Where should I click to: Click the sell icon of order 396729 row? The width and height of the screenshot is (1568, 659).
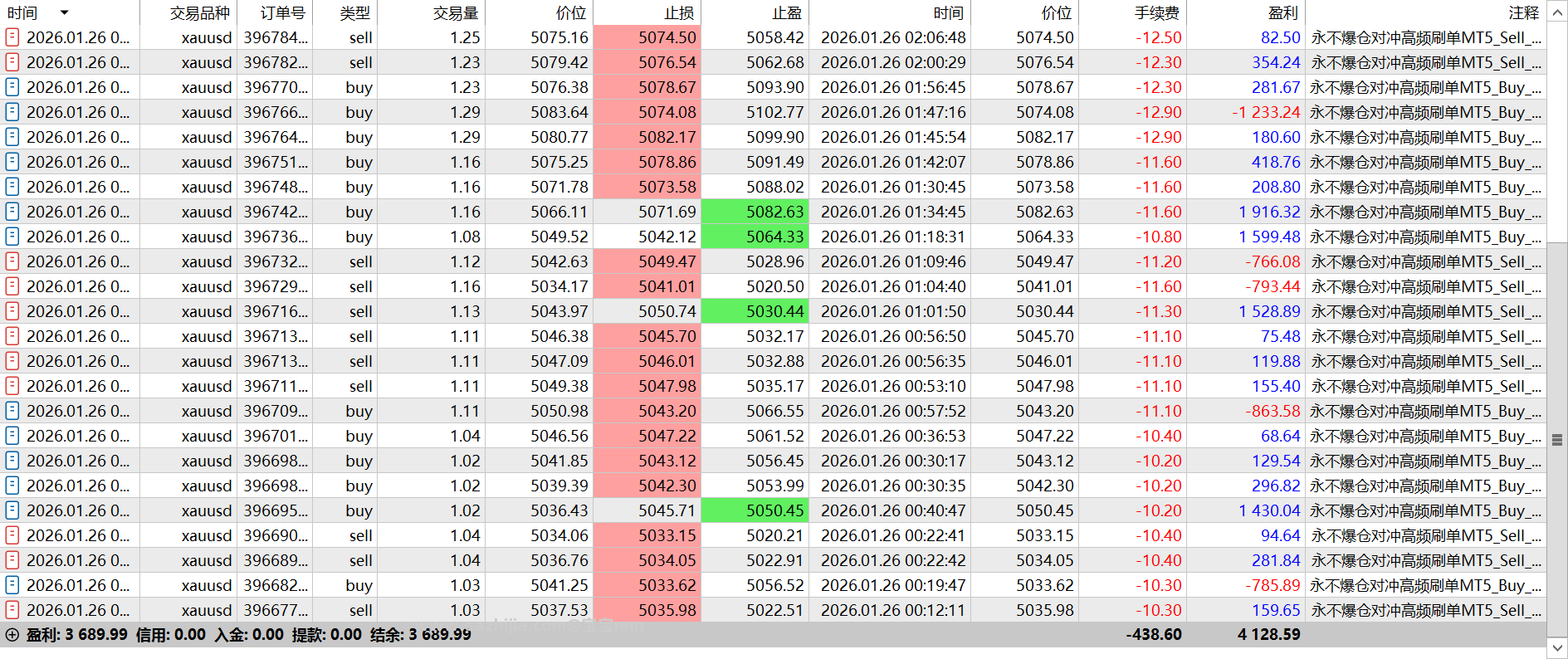pos(12,286)
